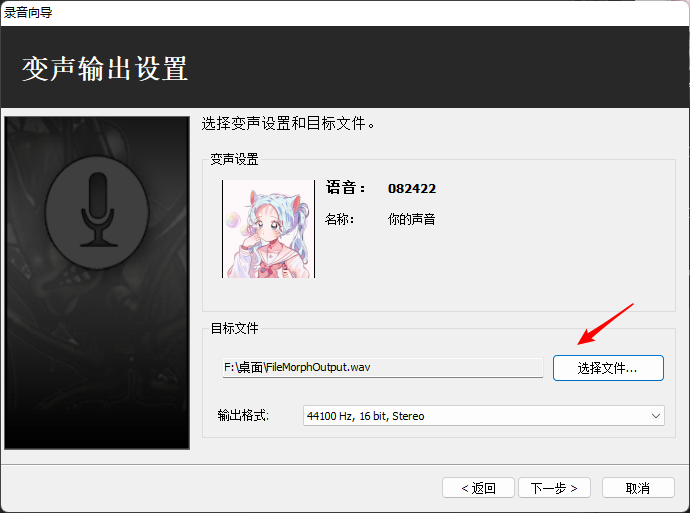
Task: Click the 变声设置 group label
Action: [234, 159]
